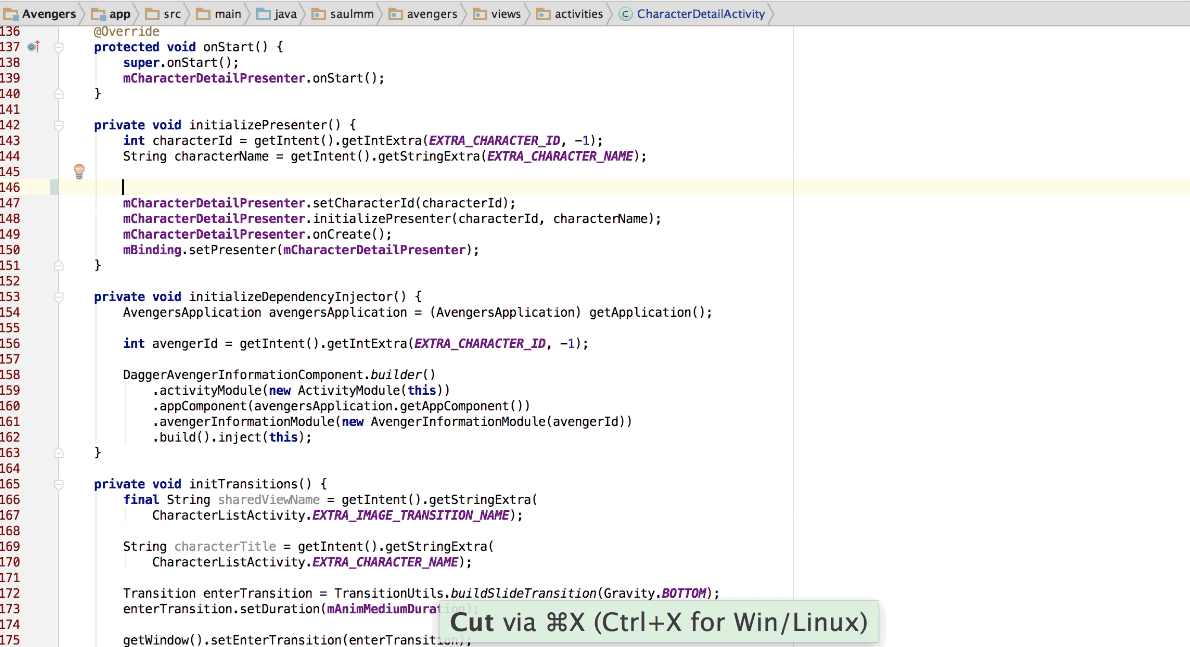Collapse the initializeDependencyInjector method fold arrow
The image size is (1190, 647).
coord(58,296)
